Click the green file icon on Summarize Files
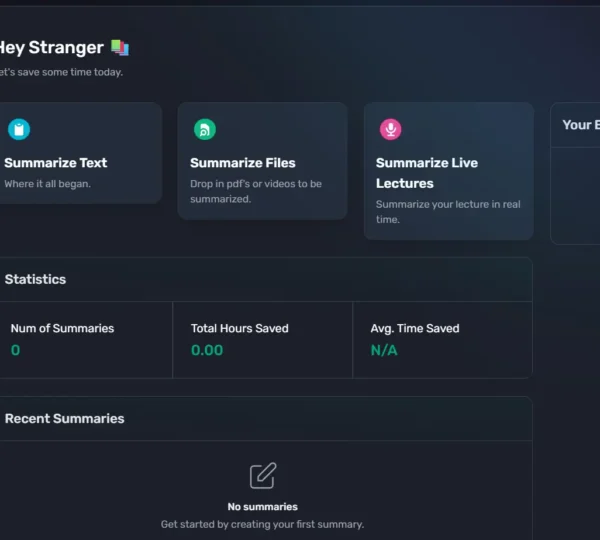This screenshot has height=540, width=600. point(205,130)
